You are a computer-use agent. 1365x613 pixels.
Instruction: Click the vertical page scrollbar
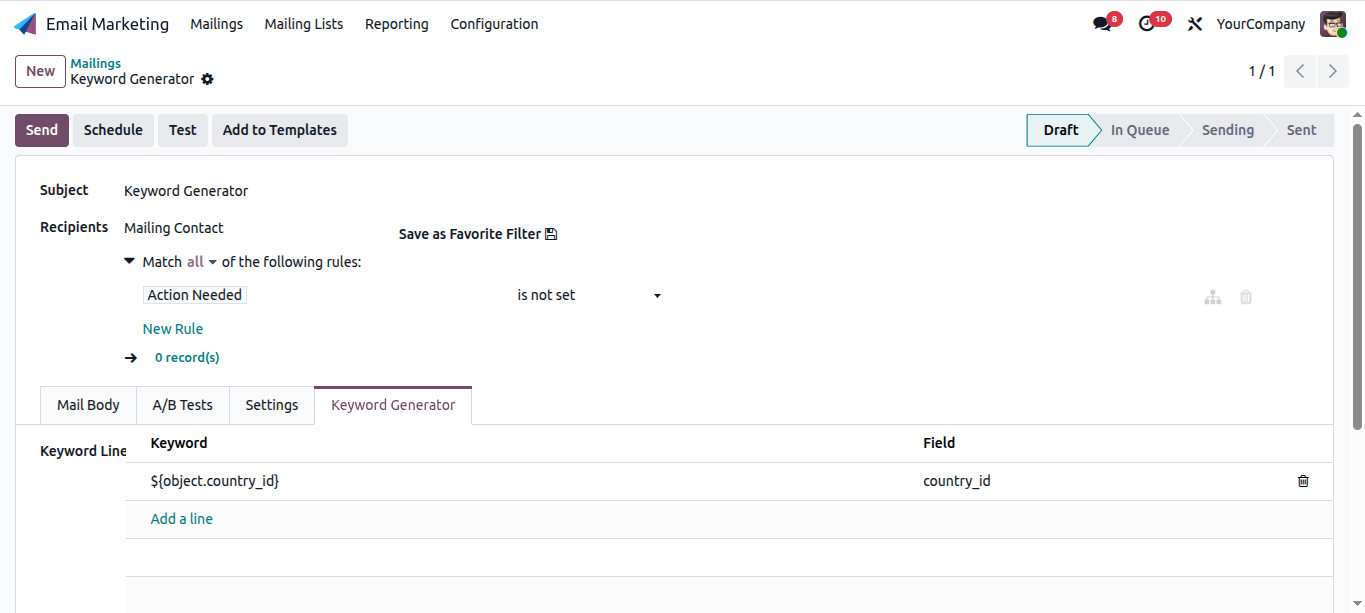coord(1357,277)
